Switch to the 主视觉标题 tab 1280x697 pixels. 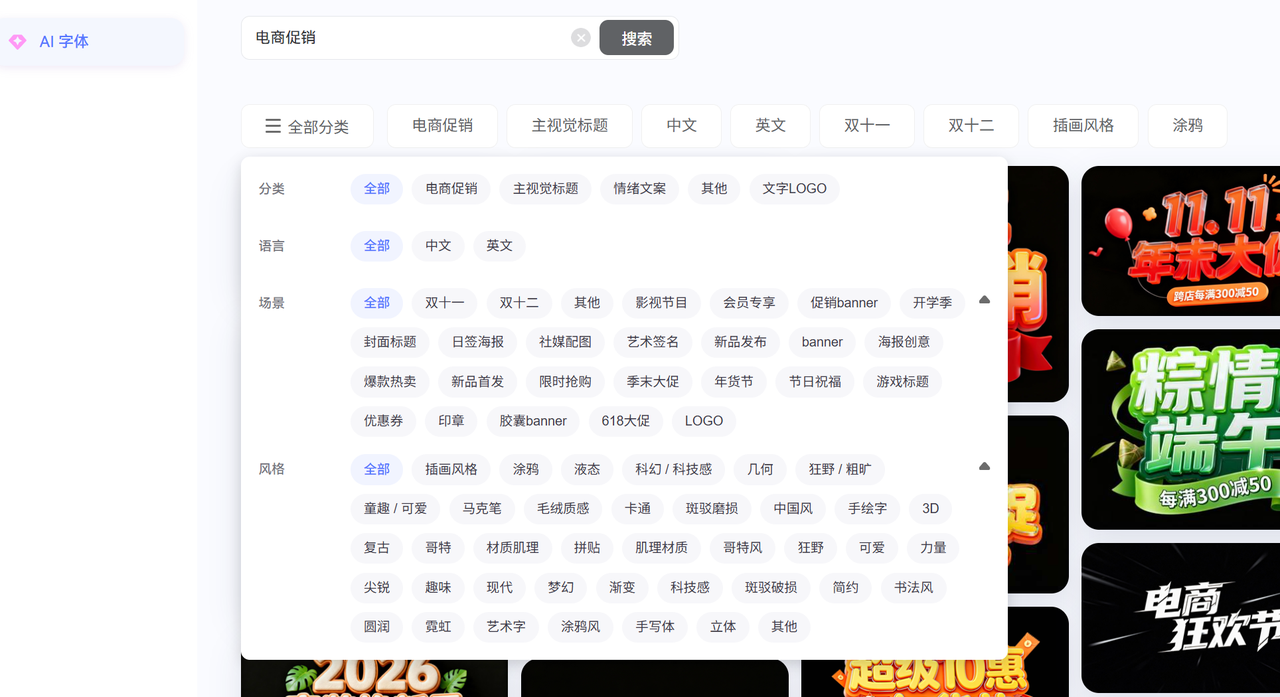[569, 126]
